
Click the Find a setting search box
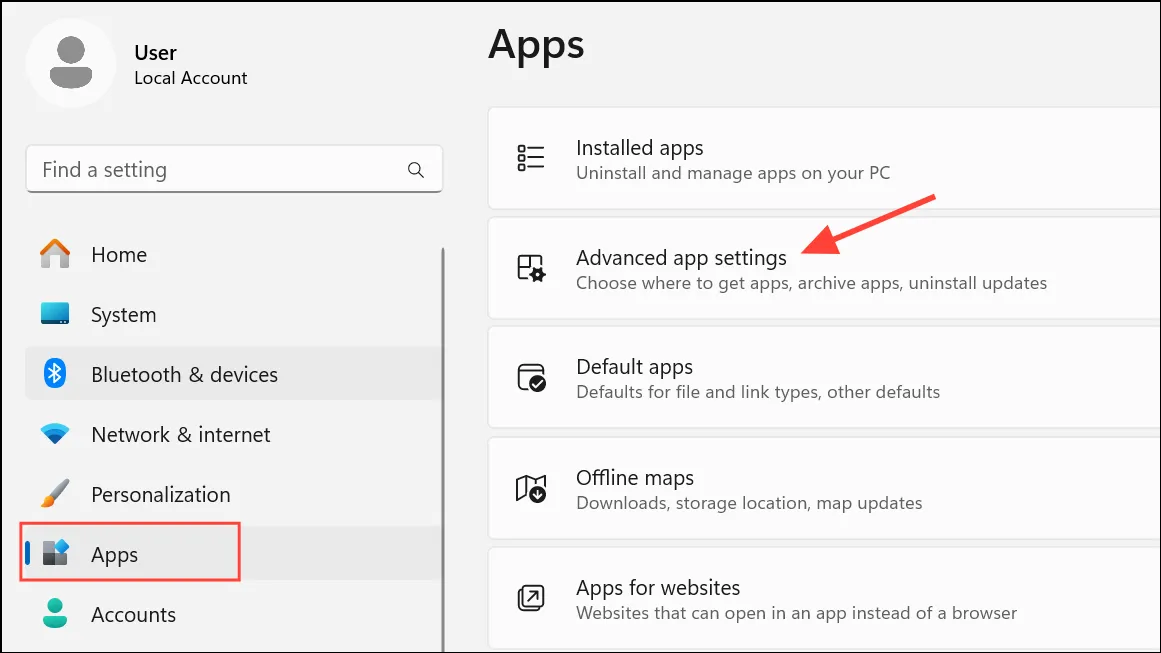234,170
